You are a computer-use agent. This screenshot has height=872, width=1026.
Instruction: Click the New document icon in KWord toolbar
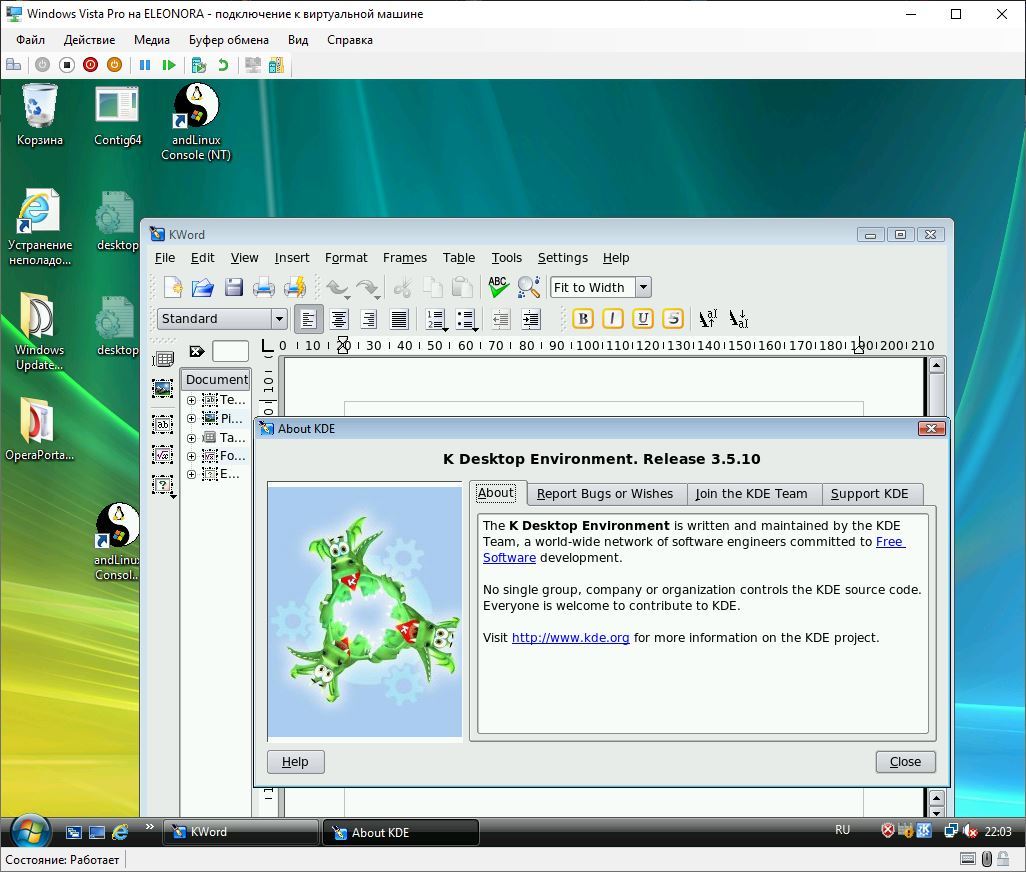coord(173,288)
